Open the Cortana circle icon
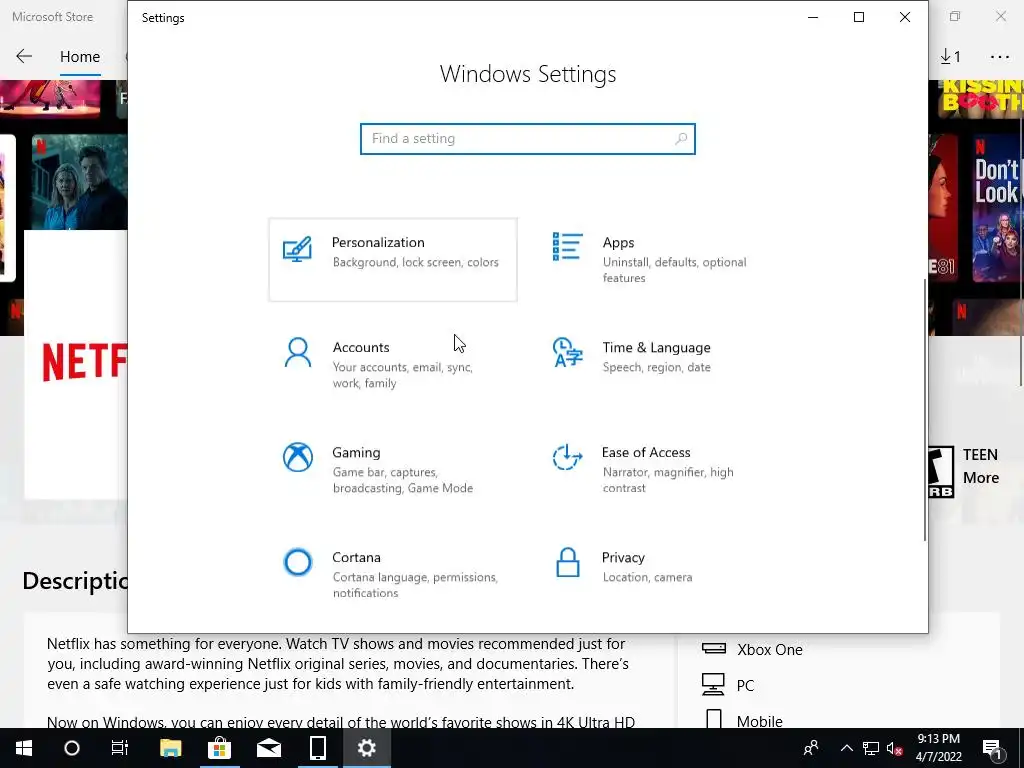Viewport: 1024px width, 768px height. click(x=298, y=562)
